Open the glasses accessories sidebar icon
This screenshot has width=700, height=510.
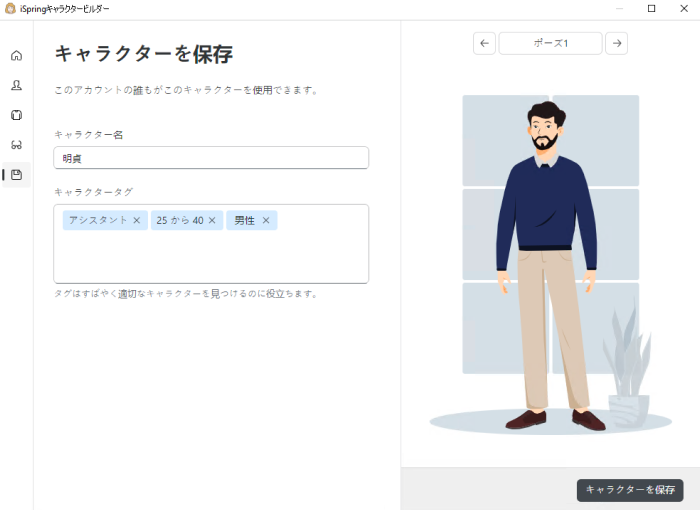click(x=17, y=145)
